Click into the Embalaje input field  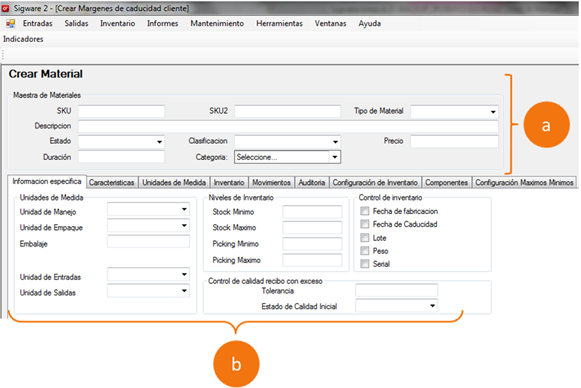point(148,241)
